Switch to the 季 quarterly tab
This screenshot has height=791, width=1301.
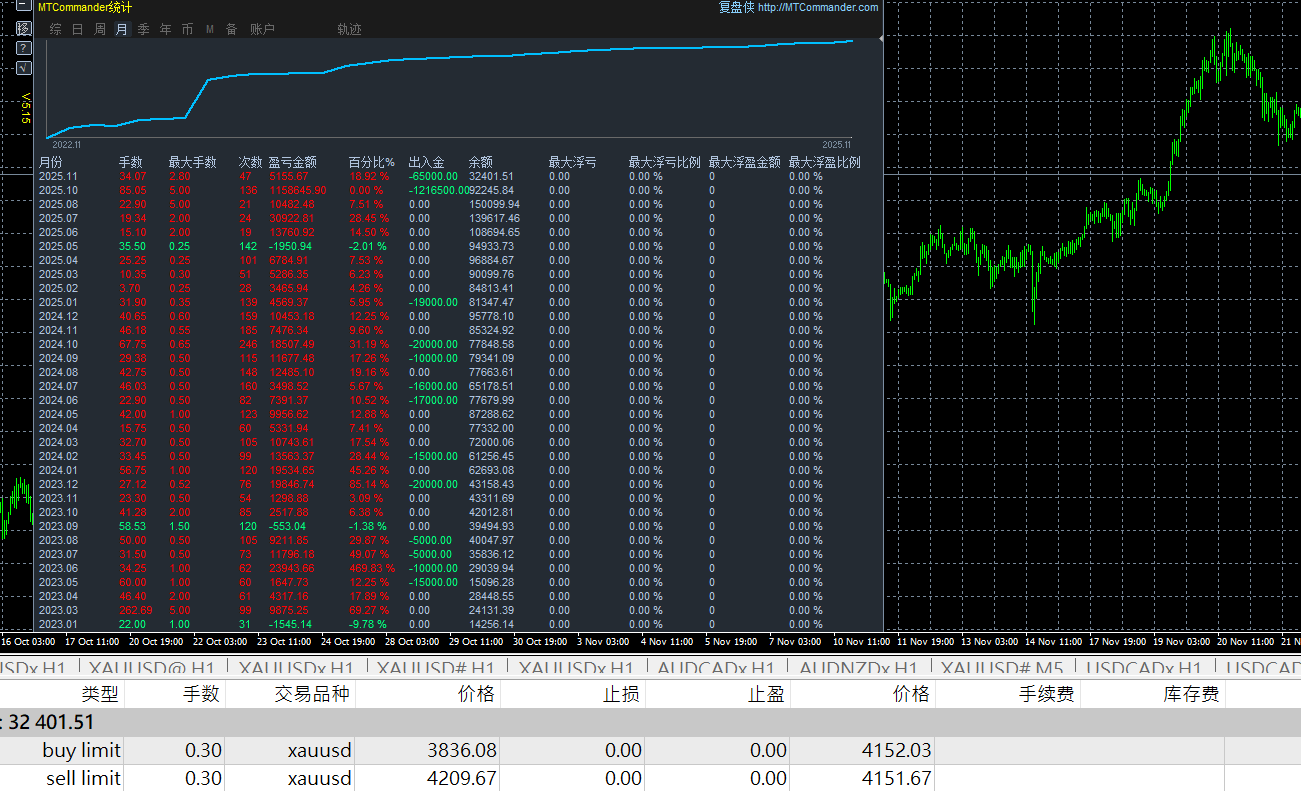(144, 30)
